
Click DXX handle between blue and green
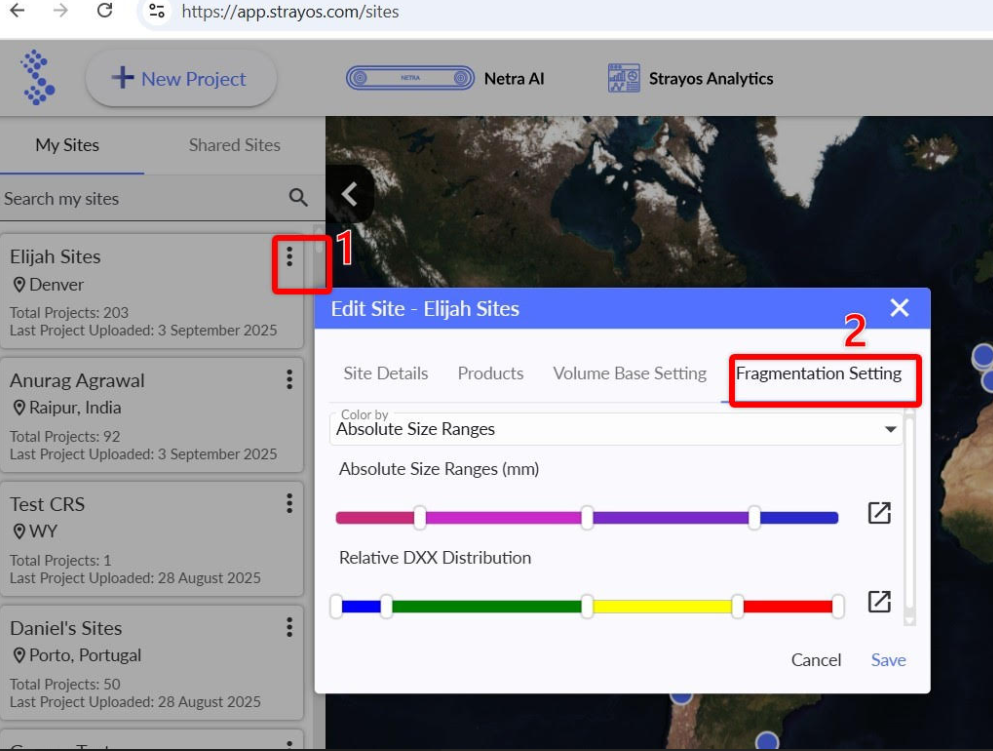[386, 606]
